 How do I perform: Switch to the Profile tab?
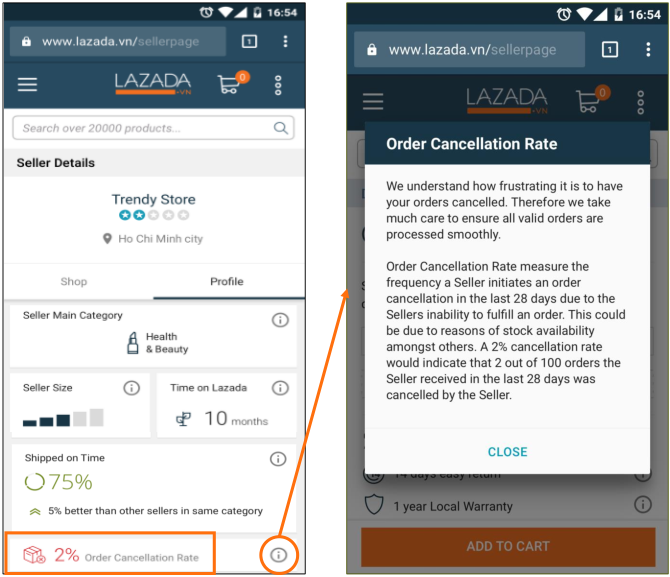227,281
